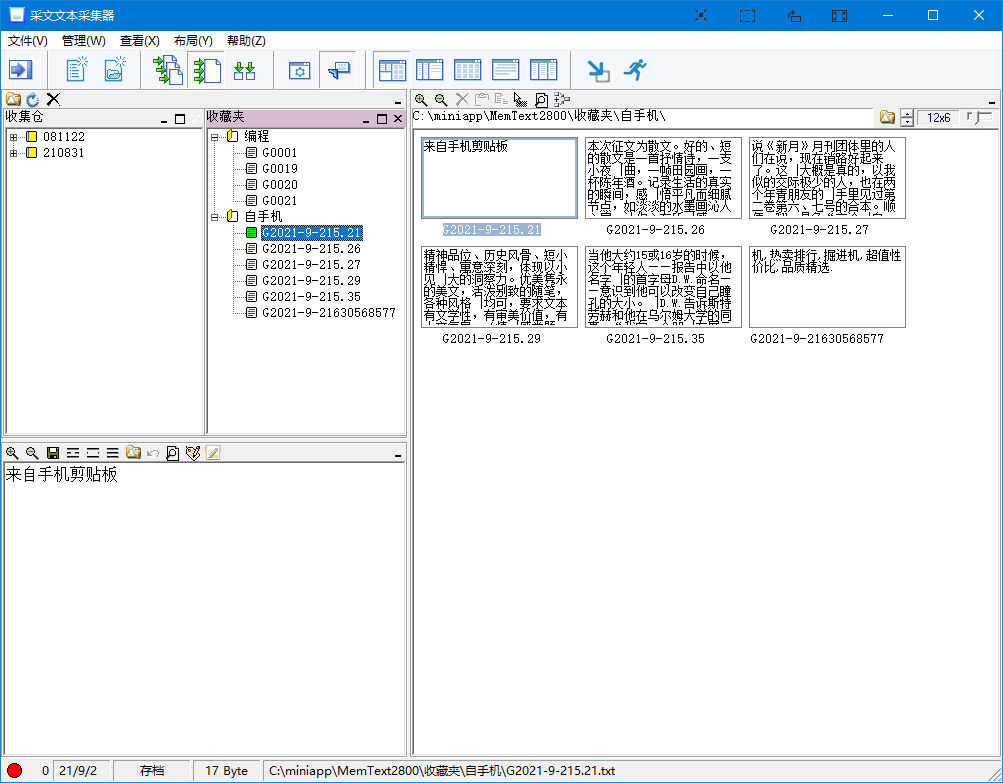Screen dimensions: 1003x783
Task: Click the running man icon in toolbar
Action: (x=635, y=70)
